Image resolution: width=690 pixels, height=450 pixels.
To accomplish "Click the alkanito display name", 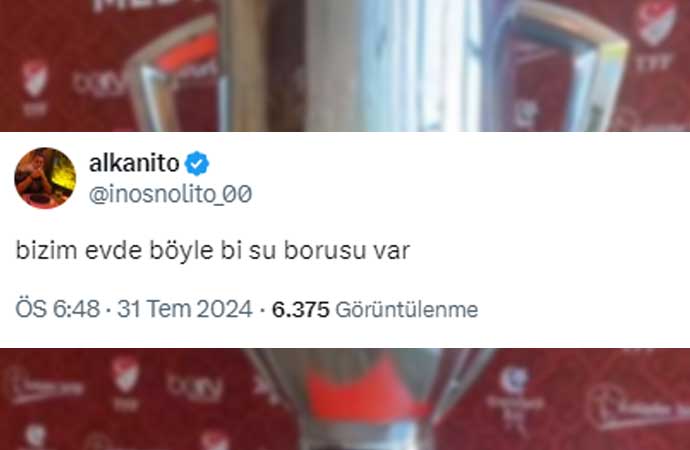I will point(134,163).
